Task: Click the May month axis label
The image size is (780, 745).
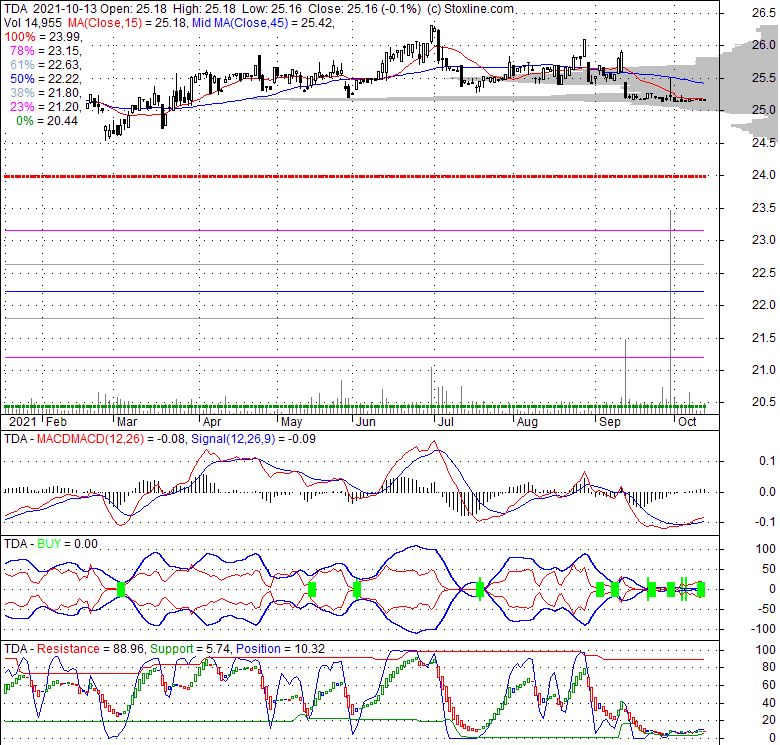Action: pyautogui.click(x=292, y=422)
